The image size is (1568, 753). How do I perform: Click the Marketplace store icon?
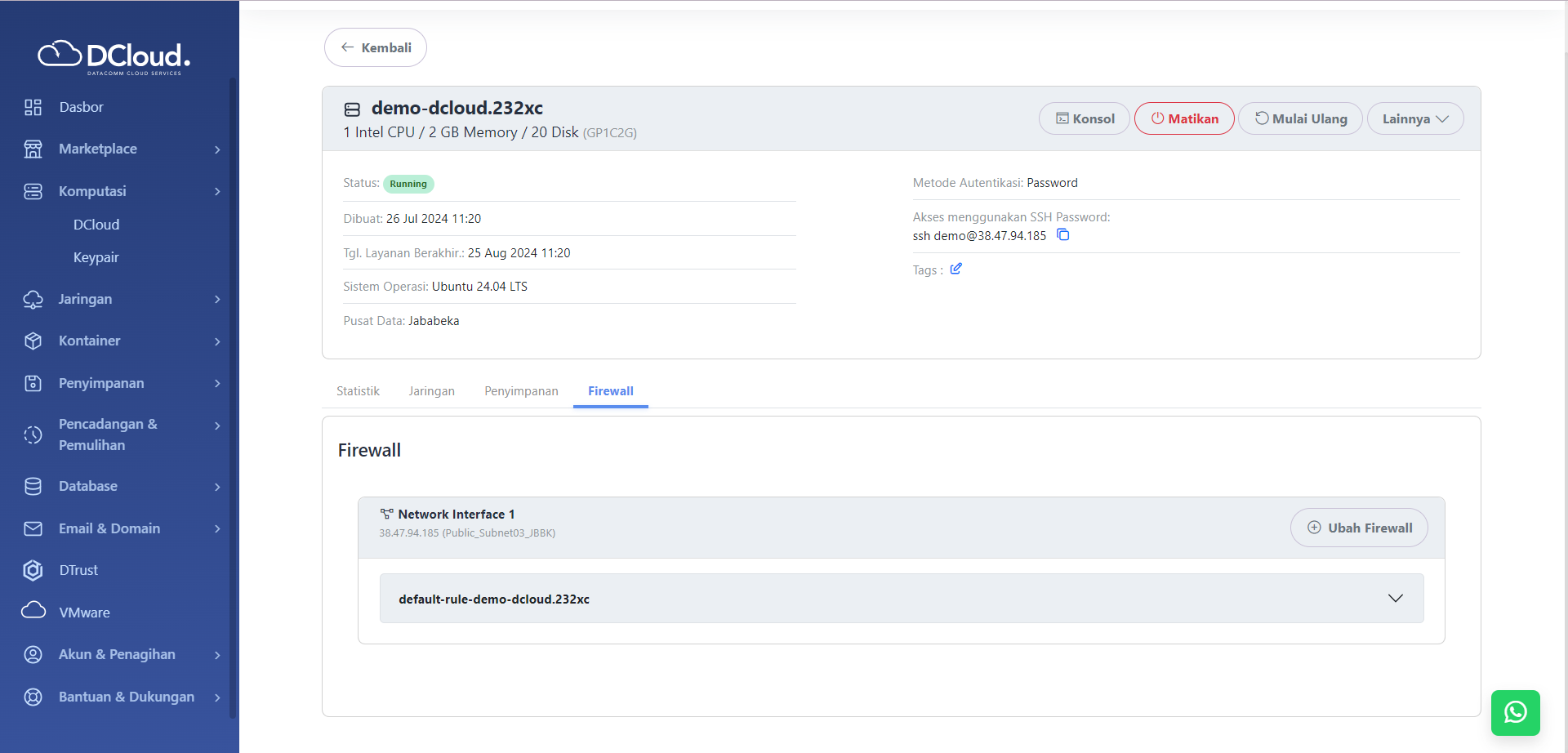point(33,149)
